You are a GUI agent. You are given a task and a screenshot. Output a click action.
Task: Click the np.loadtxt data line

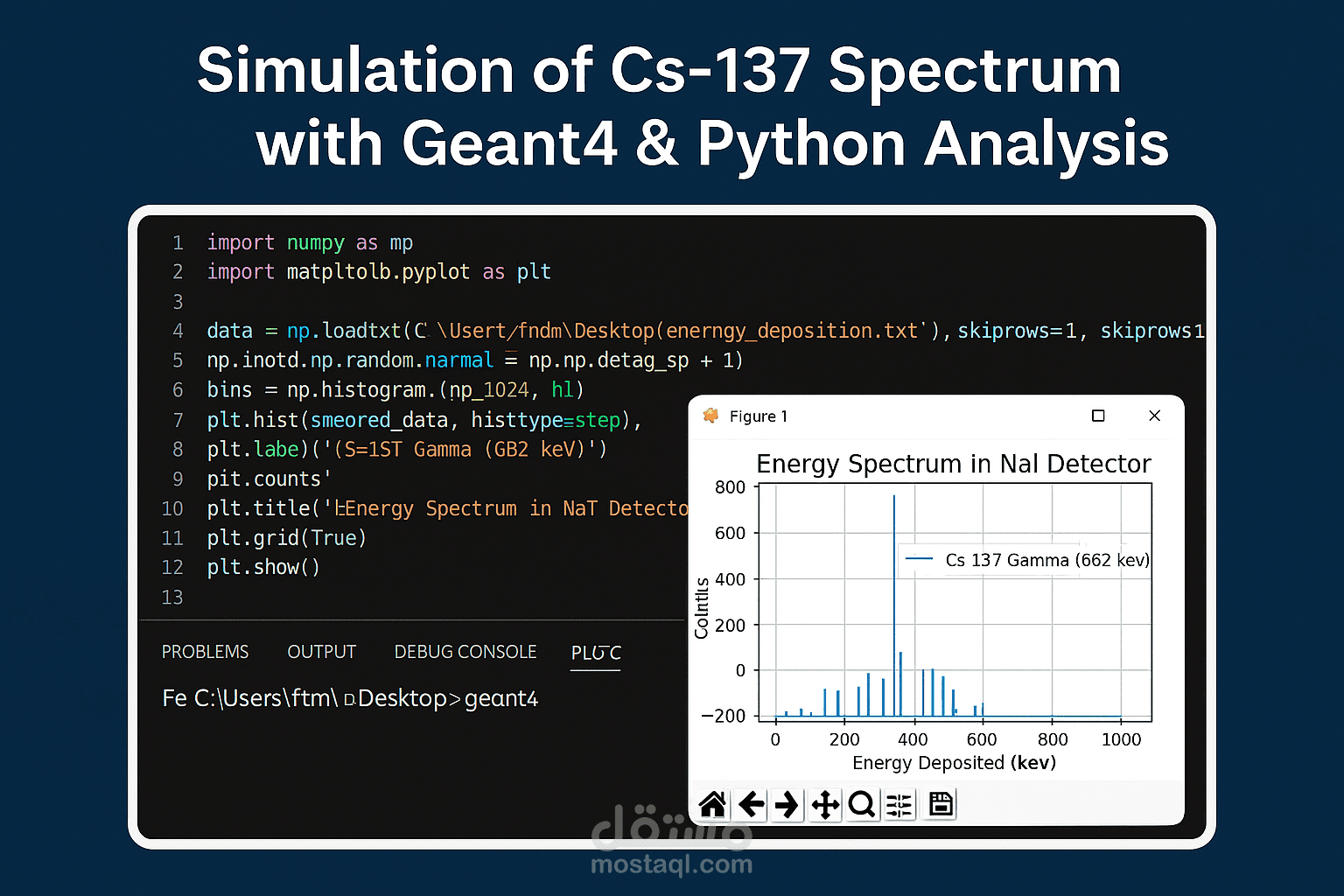(705, 331)
